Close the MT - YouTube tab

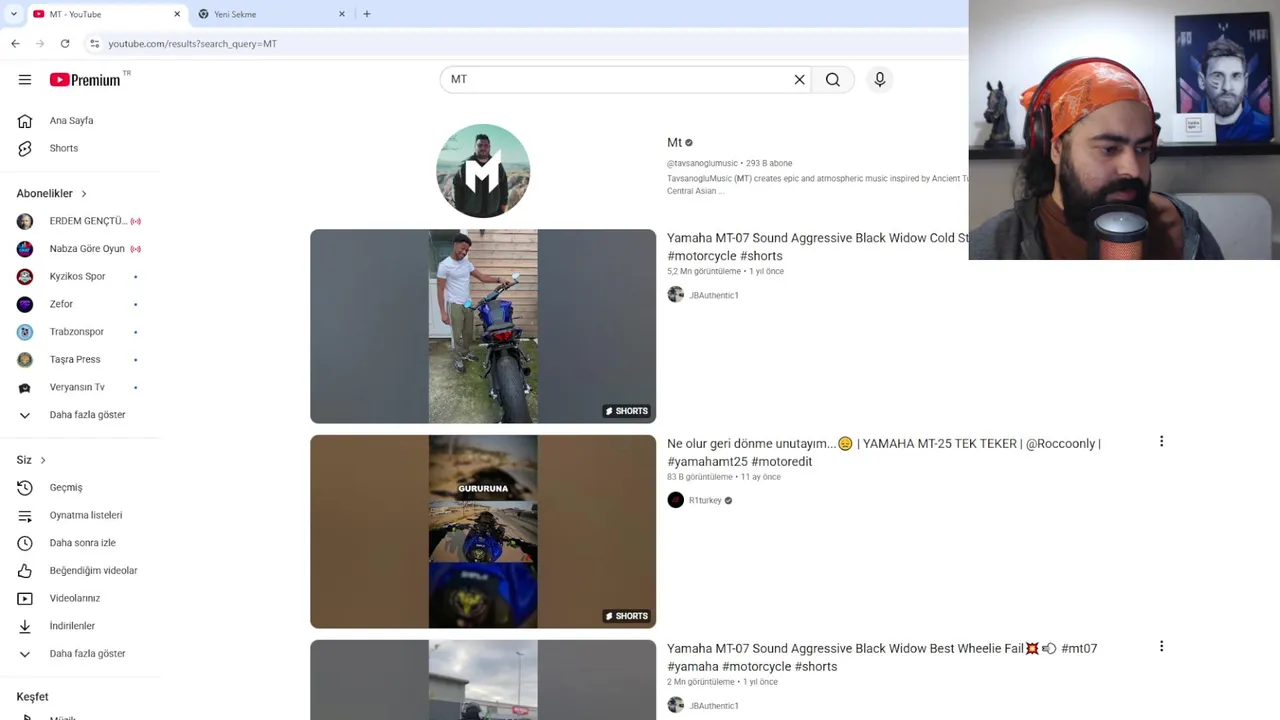[x=177, y=14]
